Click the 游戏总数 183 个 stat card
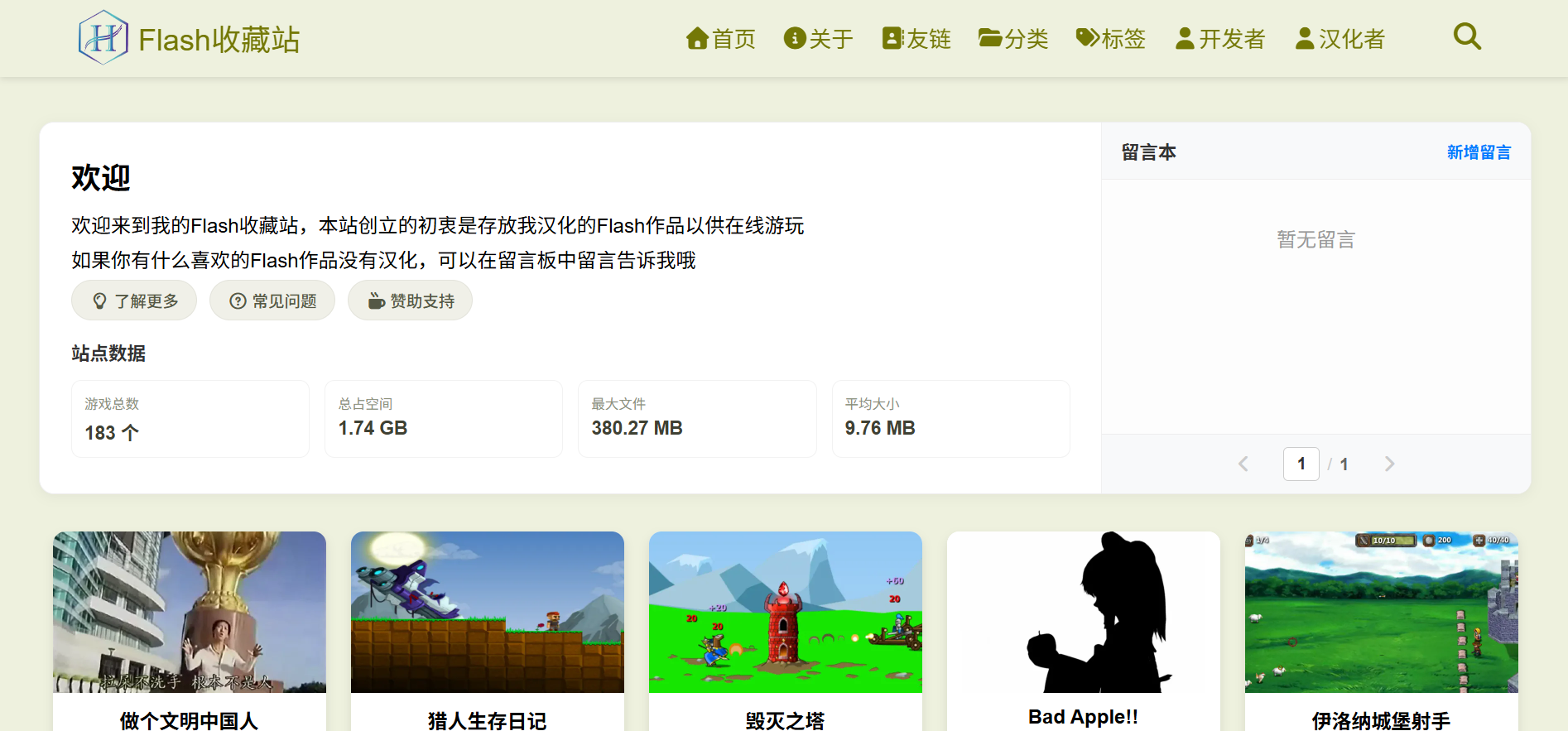 pyautogui.click(x=190, y=419)
